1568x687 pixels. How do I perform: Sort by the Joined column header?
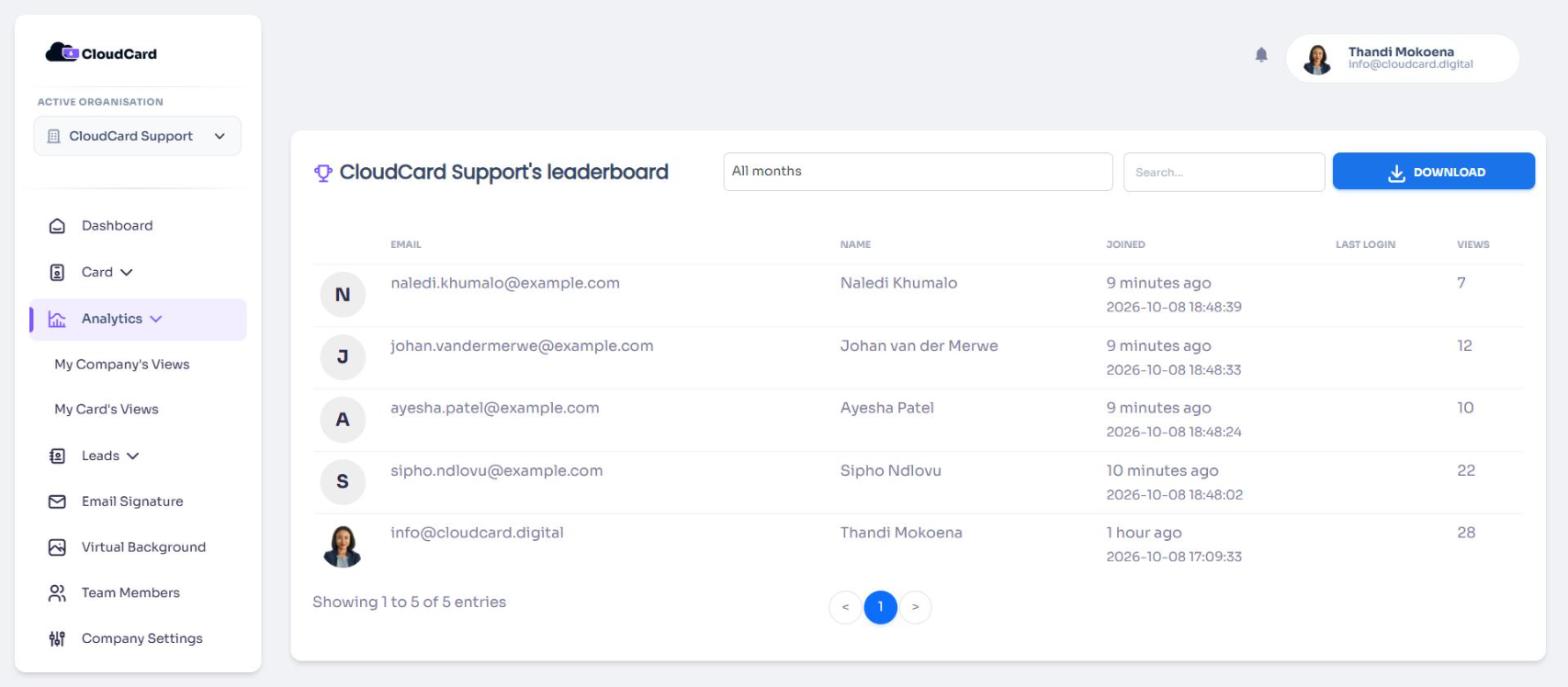tap(1126, 245)
